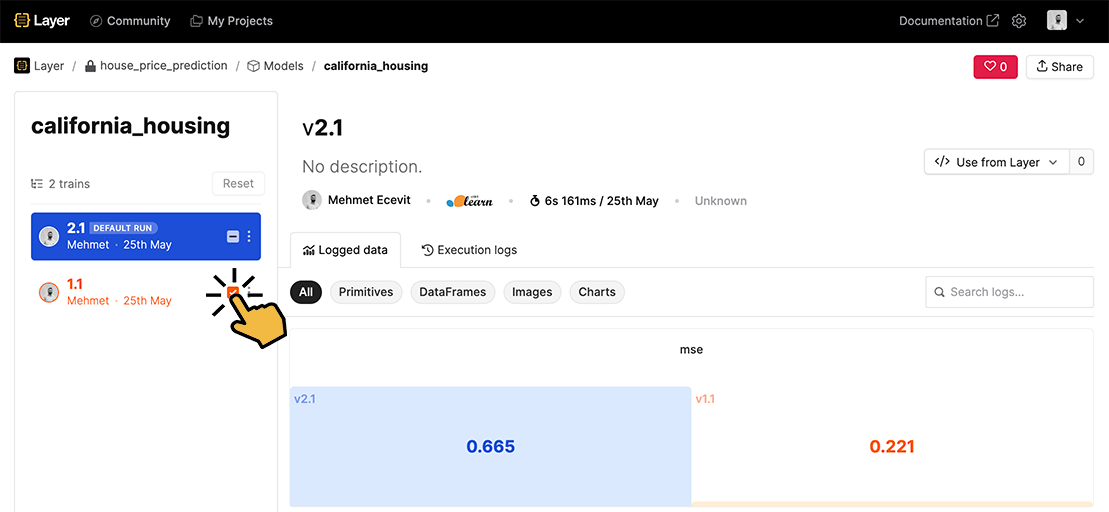Screen dimensions: 1109x512
Task: Click the 2 trains list icon
Action: point(37,184)
